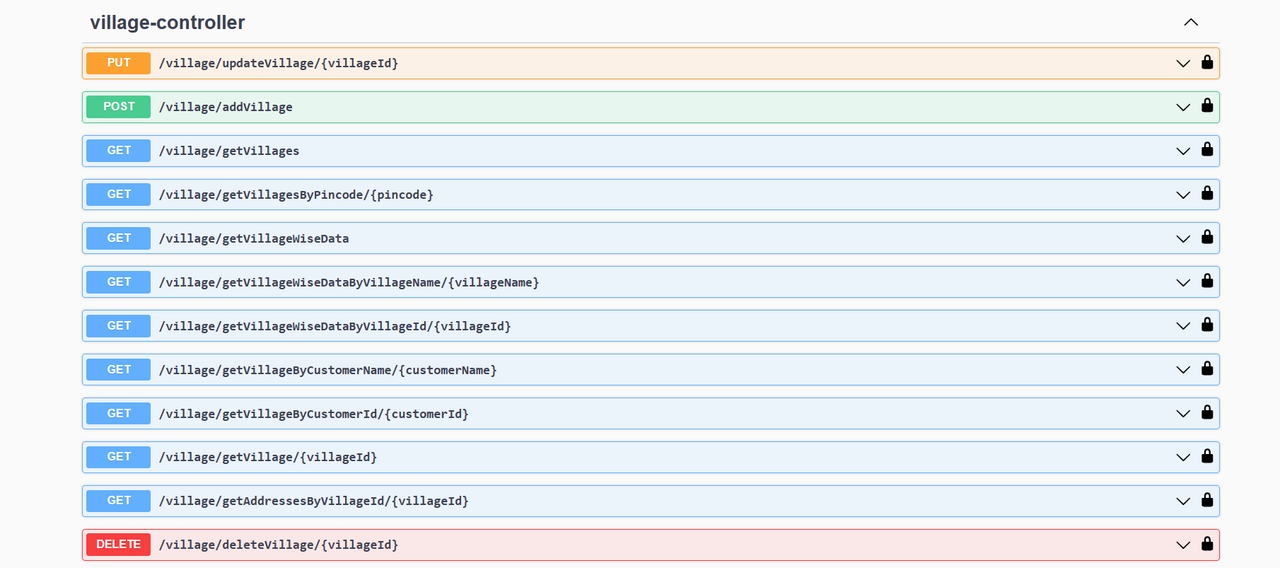This screenshot has height=568, width=1280.
Task: Open path /village/addVillage
Action: [x=226, y=107]
